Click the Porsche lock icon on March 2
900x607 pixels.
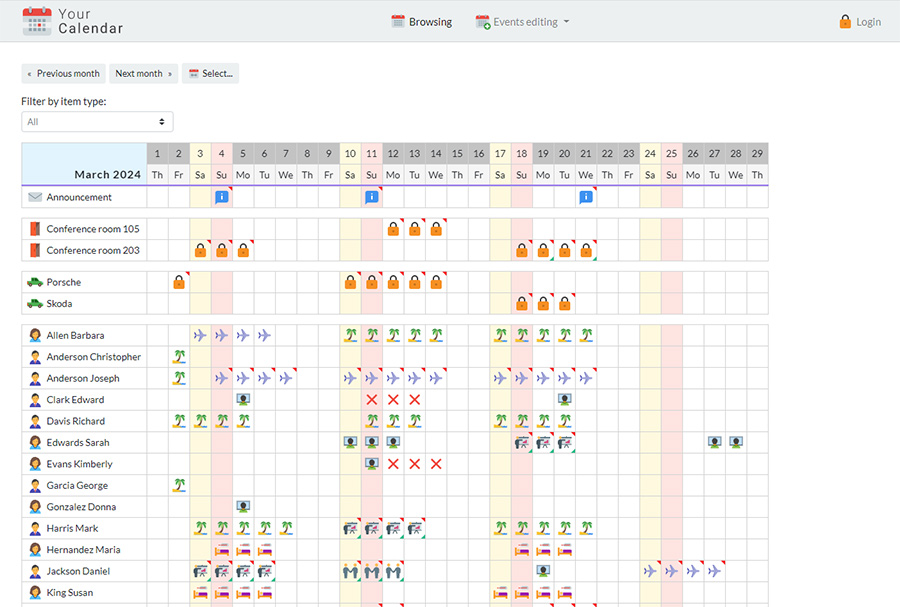(x=179, y=283)
